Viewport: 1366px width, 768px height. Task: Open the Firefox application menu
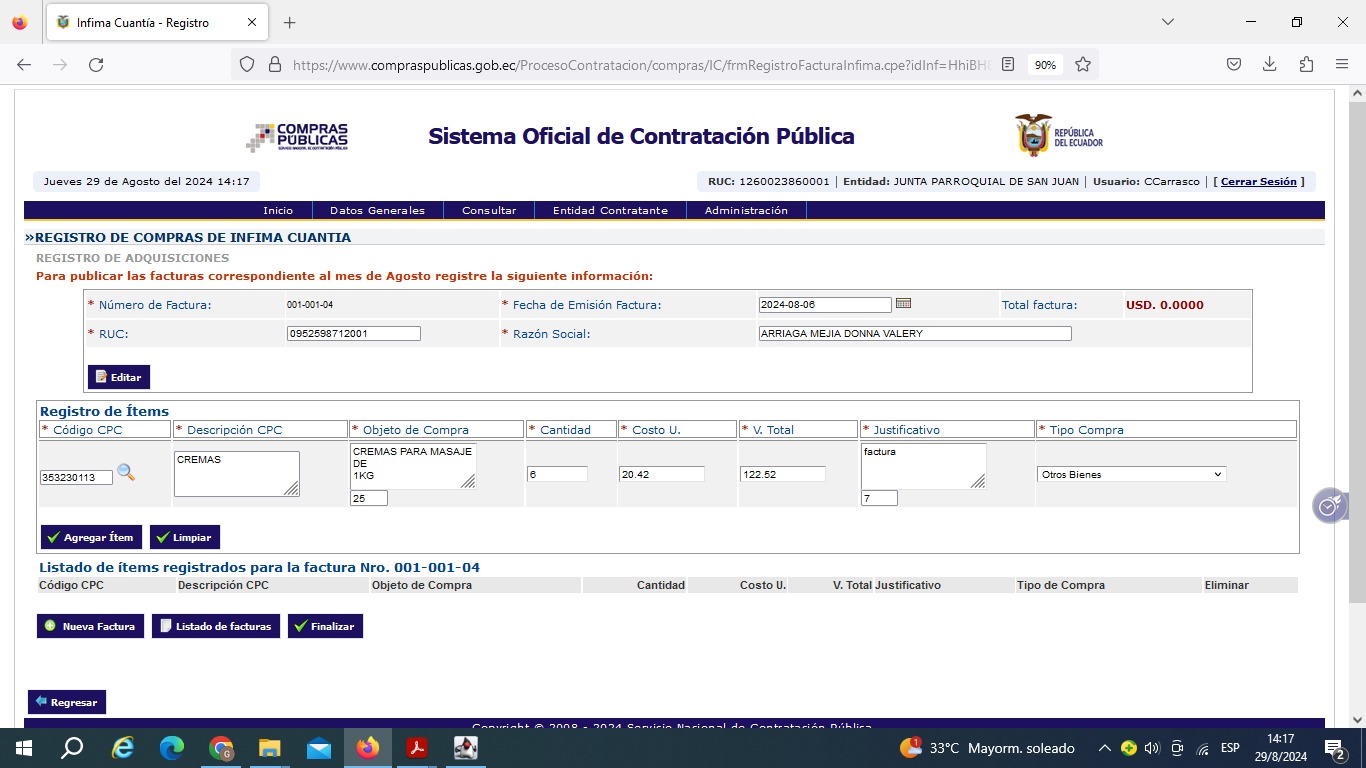[x=1342, y=64]
